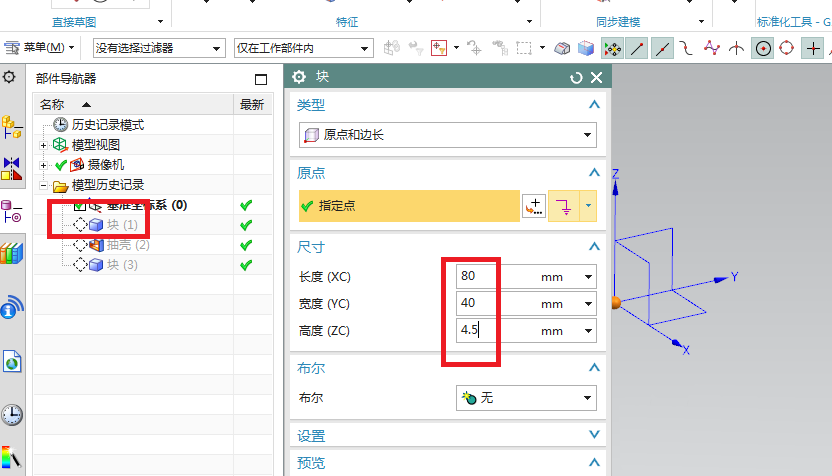Click the inferred point icon beside 指定点
The width and height of the screenshot is (832, 476).
coord(564,206)
